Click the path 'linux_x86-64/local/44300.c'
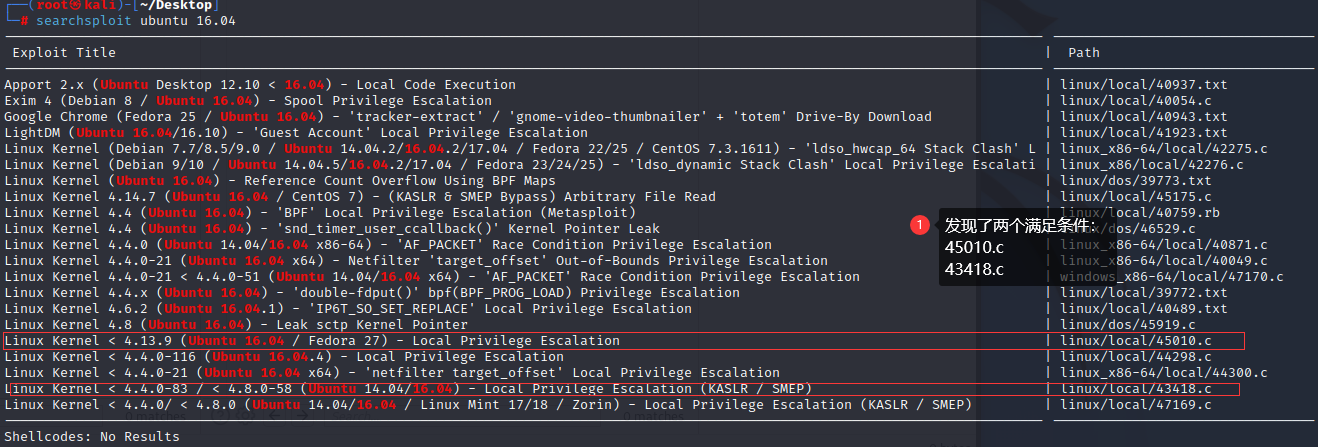The image size is (1318, 447). click(x=1164, y=373)
